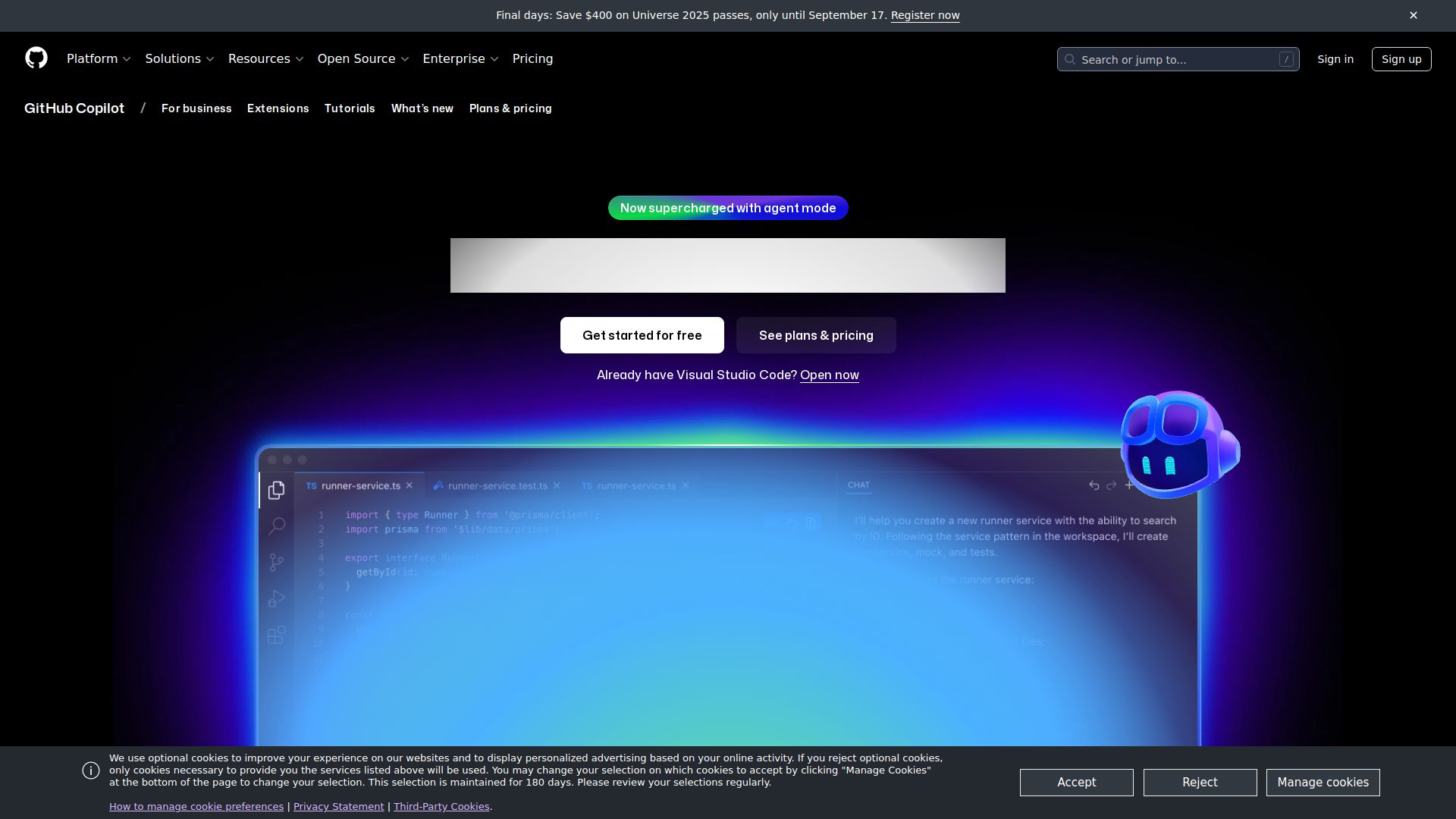Focus the Search or jump to field
The image size is (1456, 819).
tap(1177, 59)
